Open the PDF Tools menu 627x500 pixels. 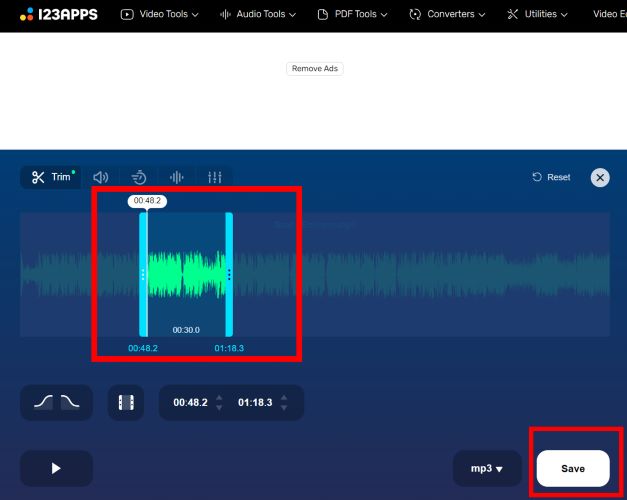pyautogui.click(x=352, y=14)
